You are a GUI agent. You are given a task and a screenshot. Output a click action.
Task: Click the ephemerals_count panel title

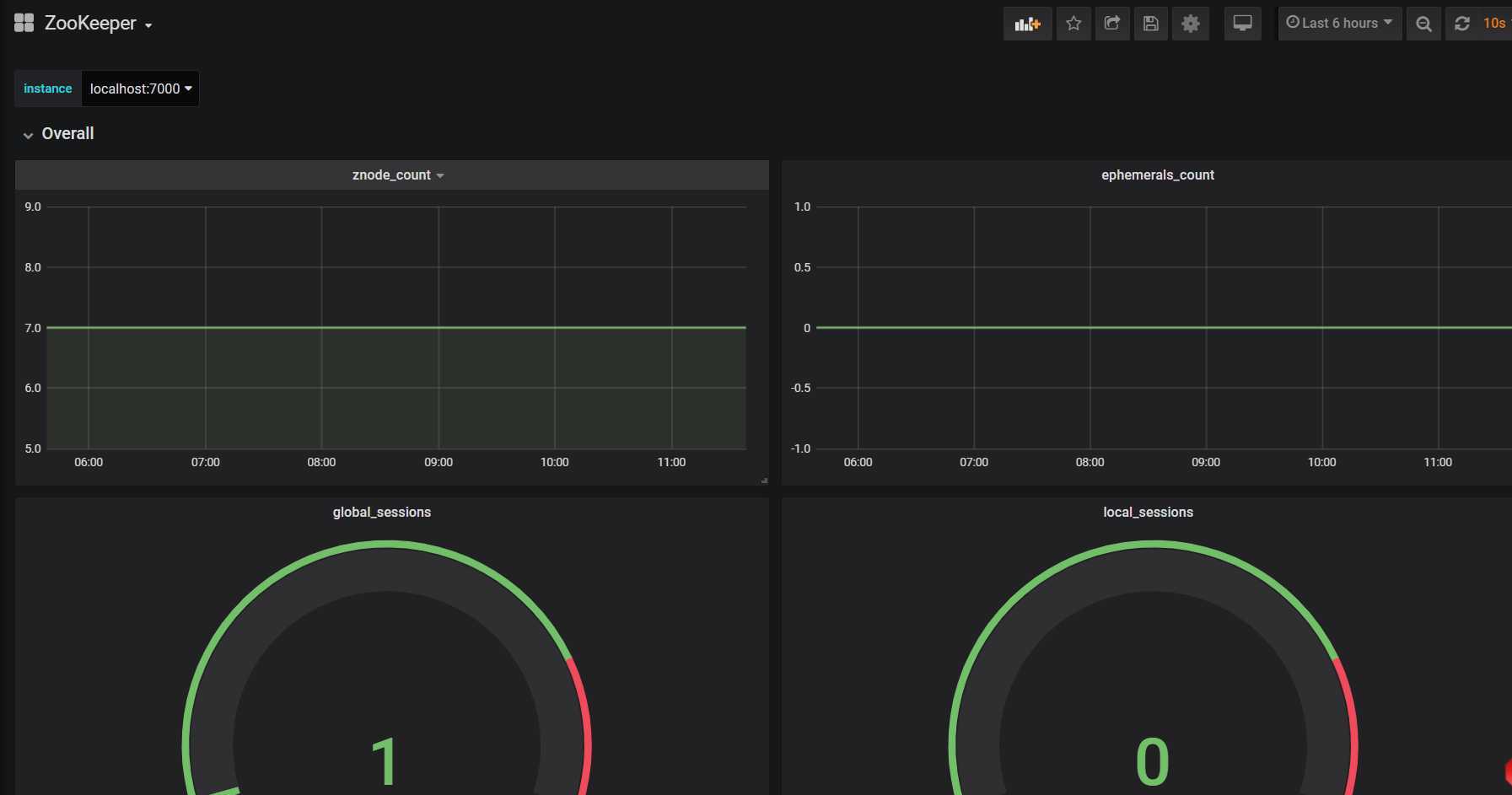[1157, 175]
